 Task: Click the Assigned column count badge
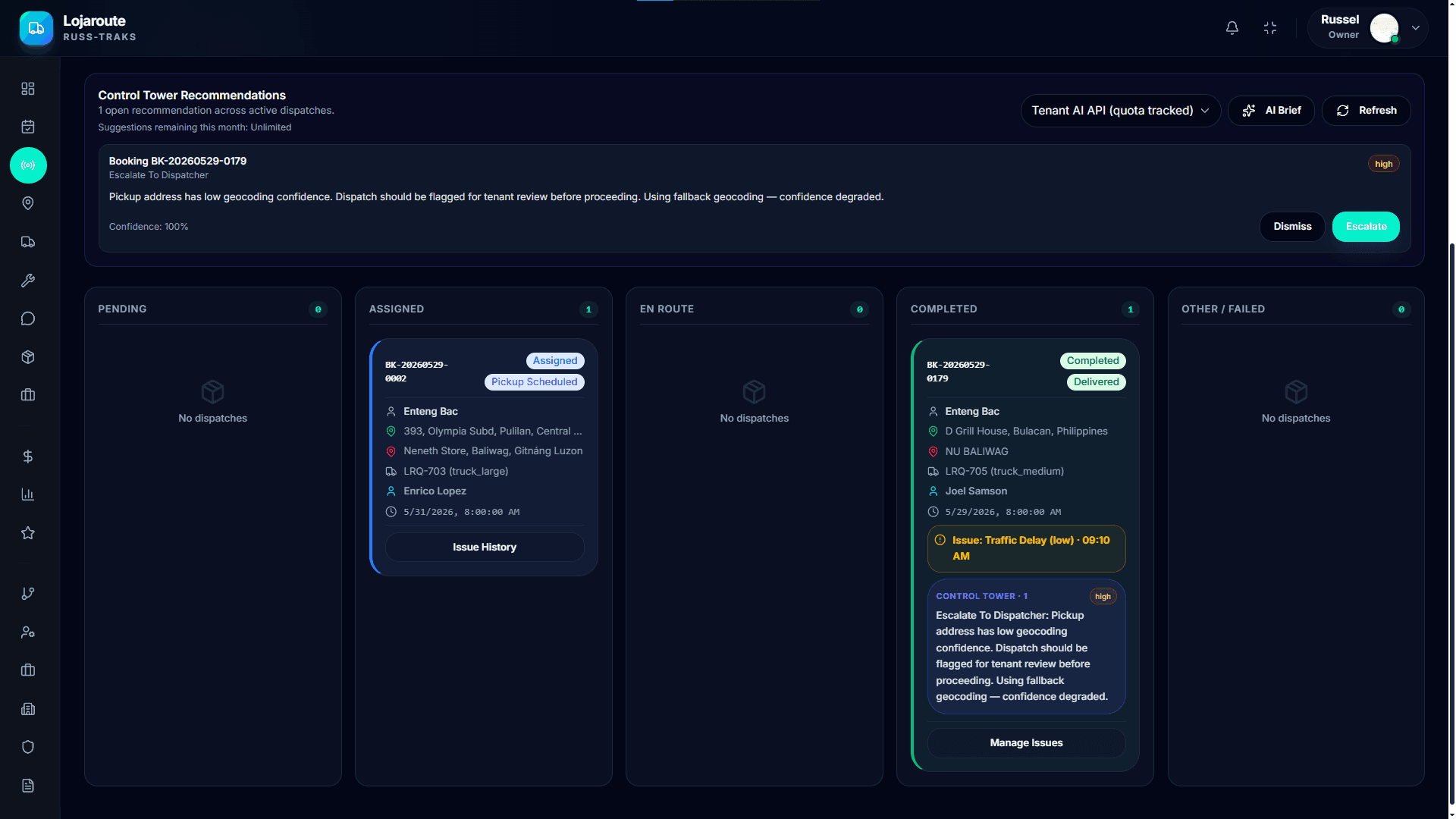[x=588, y=309]
